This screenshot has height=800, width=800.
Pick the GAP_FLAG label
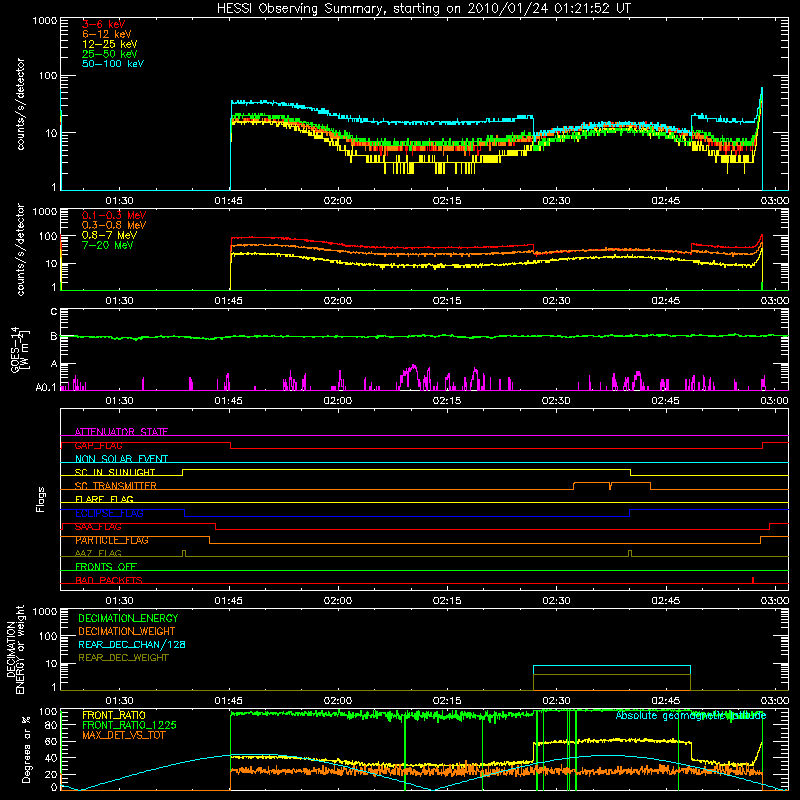98,445
